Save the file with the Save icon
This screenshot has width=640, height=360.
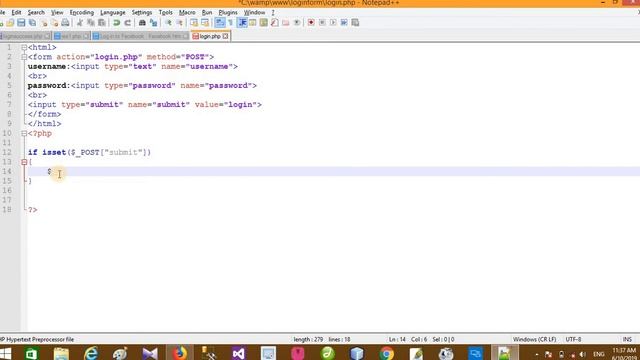(21, 22)
